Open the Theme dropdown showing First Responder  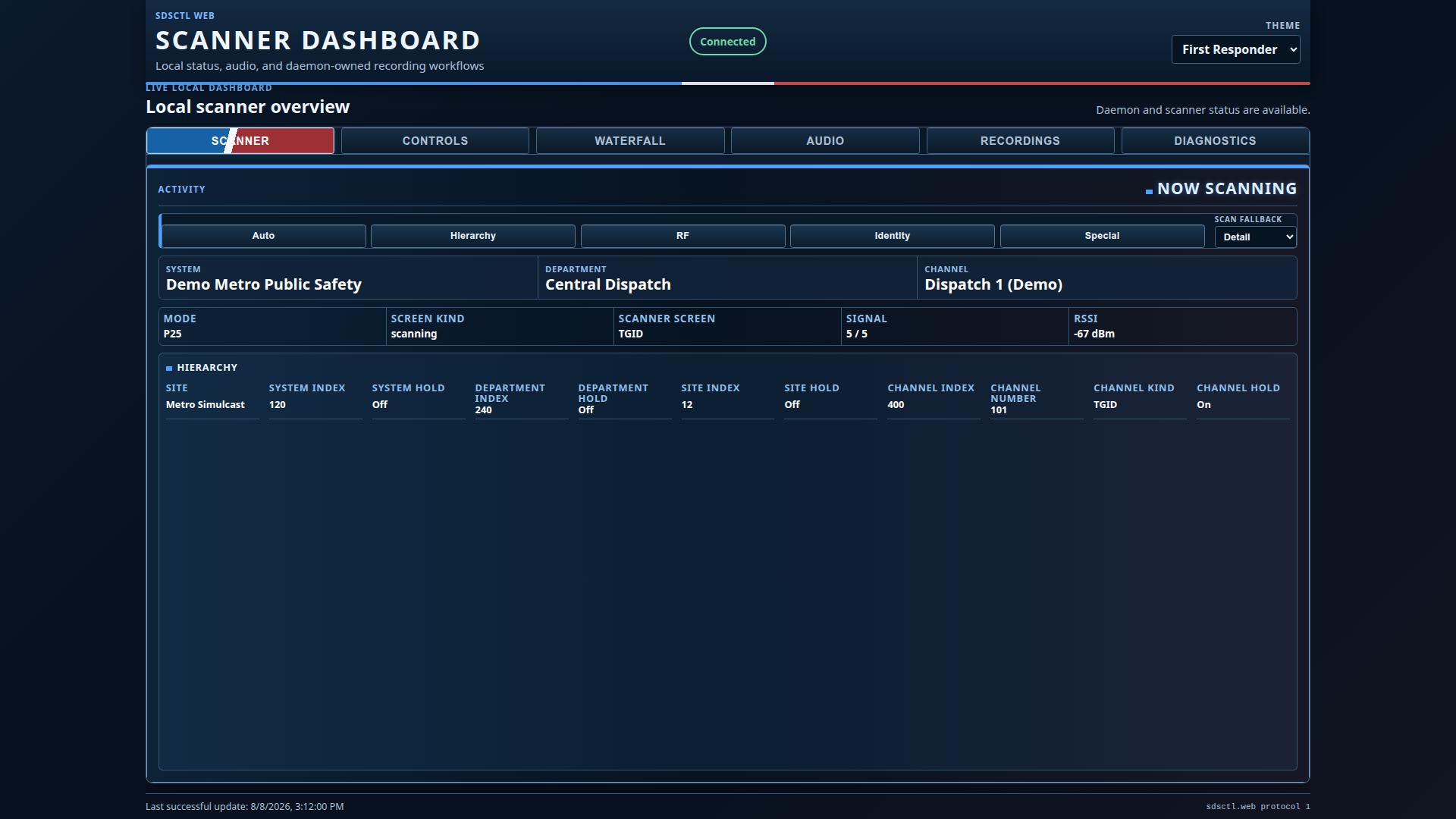[x=1235, y=49]
